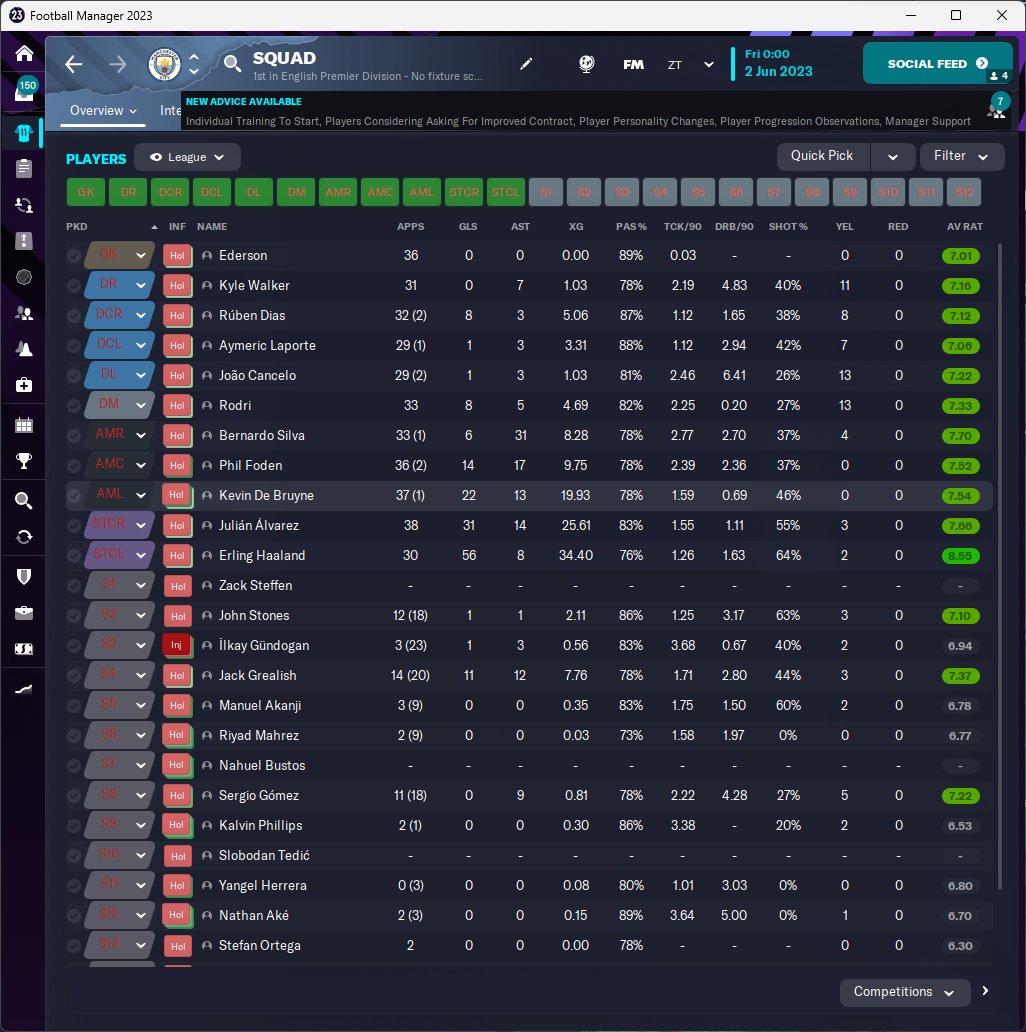The width and height of the screenshot is (1026, 1032).
Task: Open the Dev. Centre boot sidebar icon
Action: (x=24, y=689)
